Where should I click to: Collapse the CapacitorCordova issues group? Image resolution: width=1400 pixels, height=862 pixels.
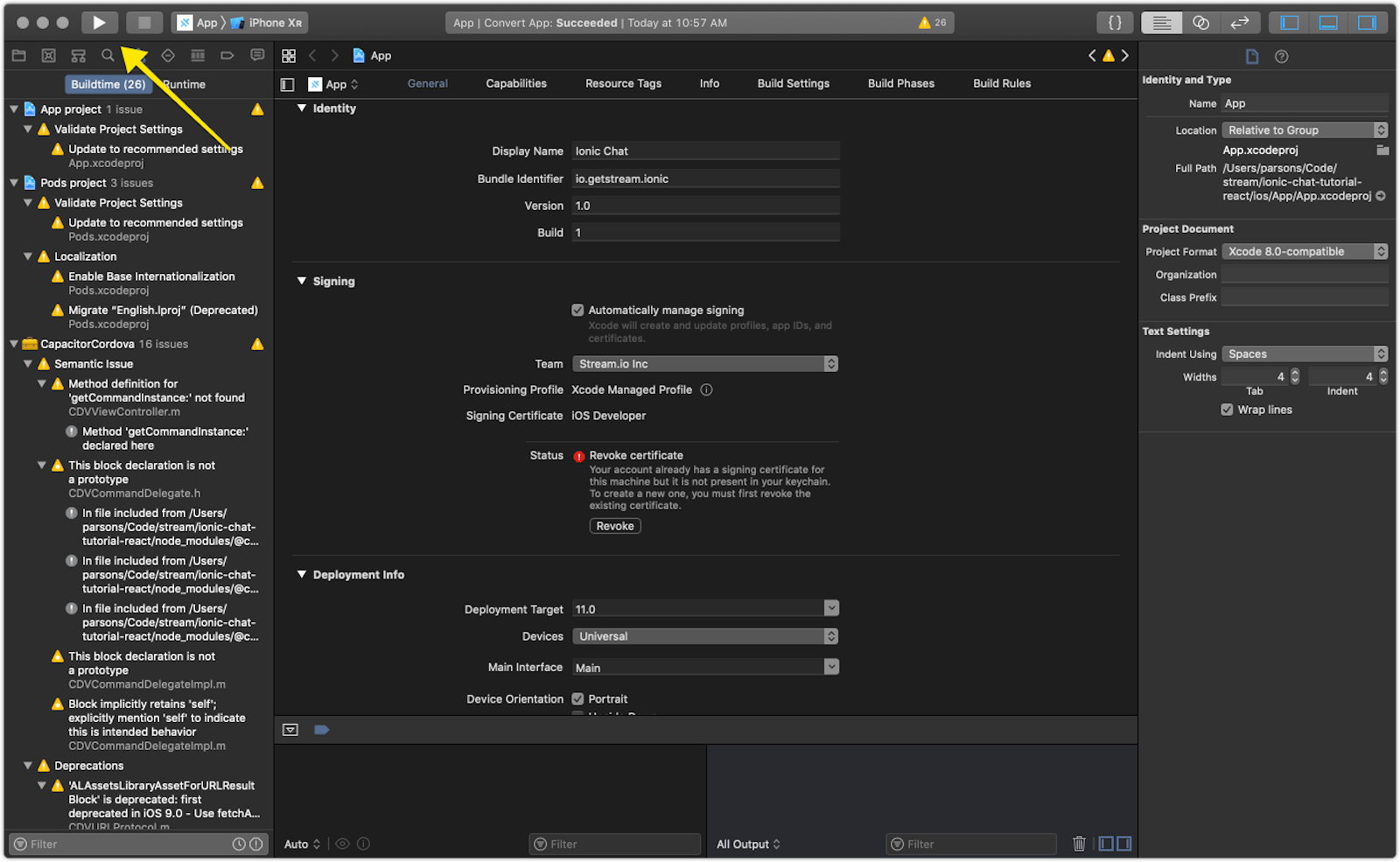(x=14, y=344)
